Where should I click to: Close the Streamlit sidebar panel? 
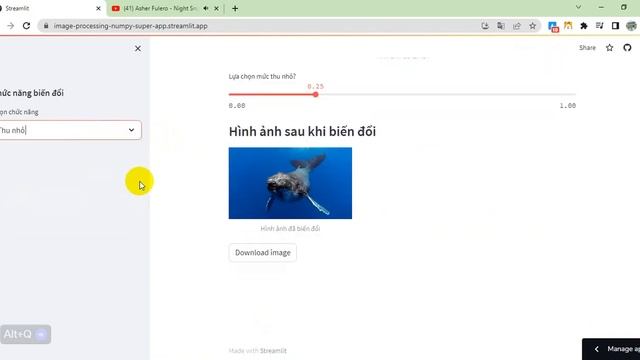(x=138, y=49)
